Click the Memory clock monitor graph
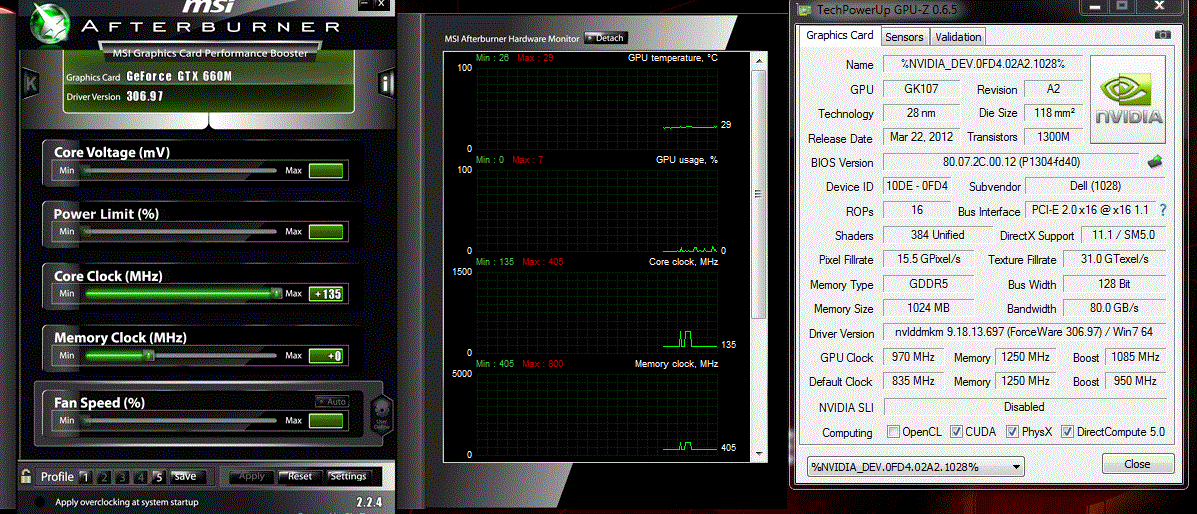This screenshot has height=514, width=1197. click(x=598, y=413)
